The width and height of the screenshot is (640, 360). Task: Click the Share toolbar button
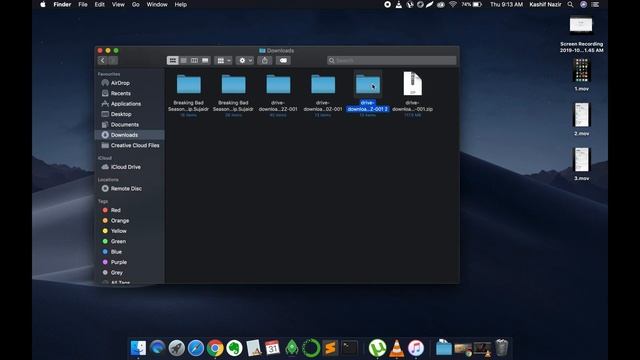(x=265, y=60)
